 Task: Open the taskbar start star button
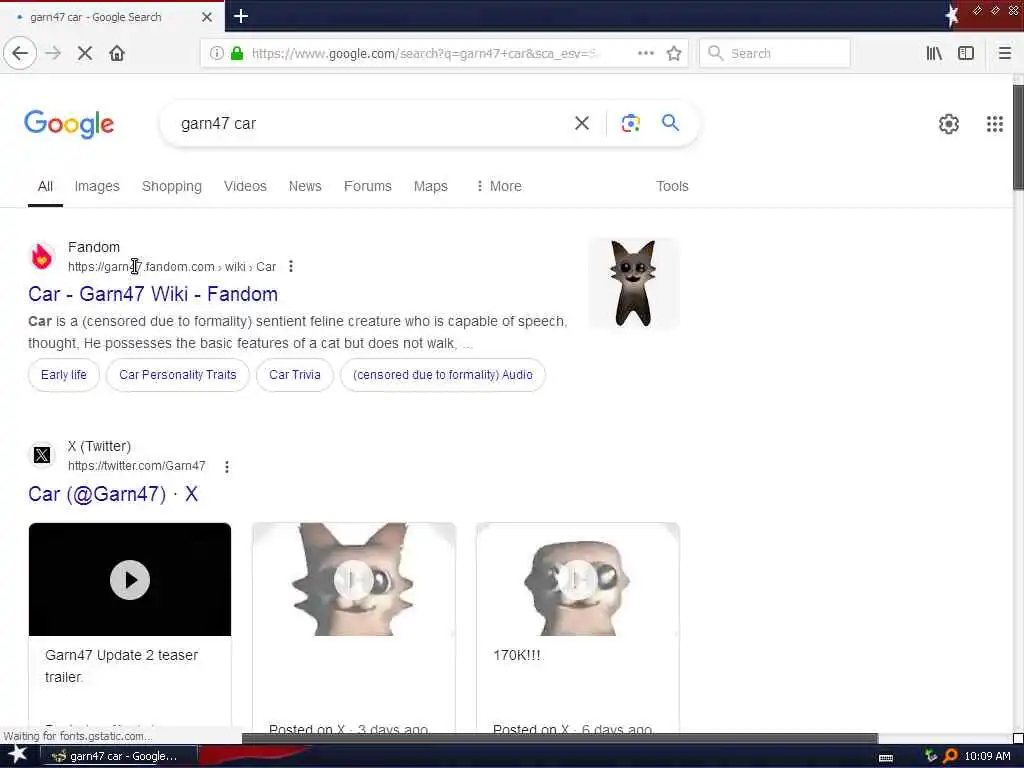[18, 755]
